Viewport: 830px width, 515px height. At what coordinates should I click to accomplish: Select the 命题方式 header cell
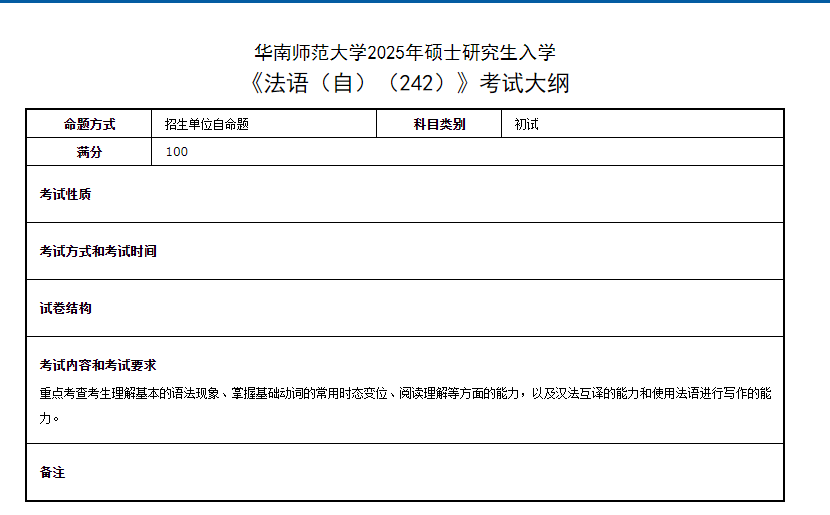click(x=89, y=124)
